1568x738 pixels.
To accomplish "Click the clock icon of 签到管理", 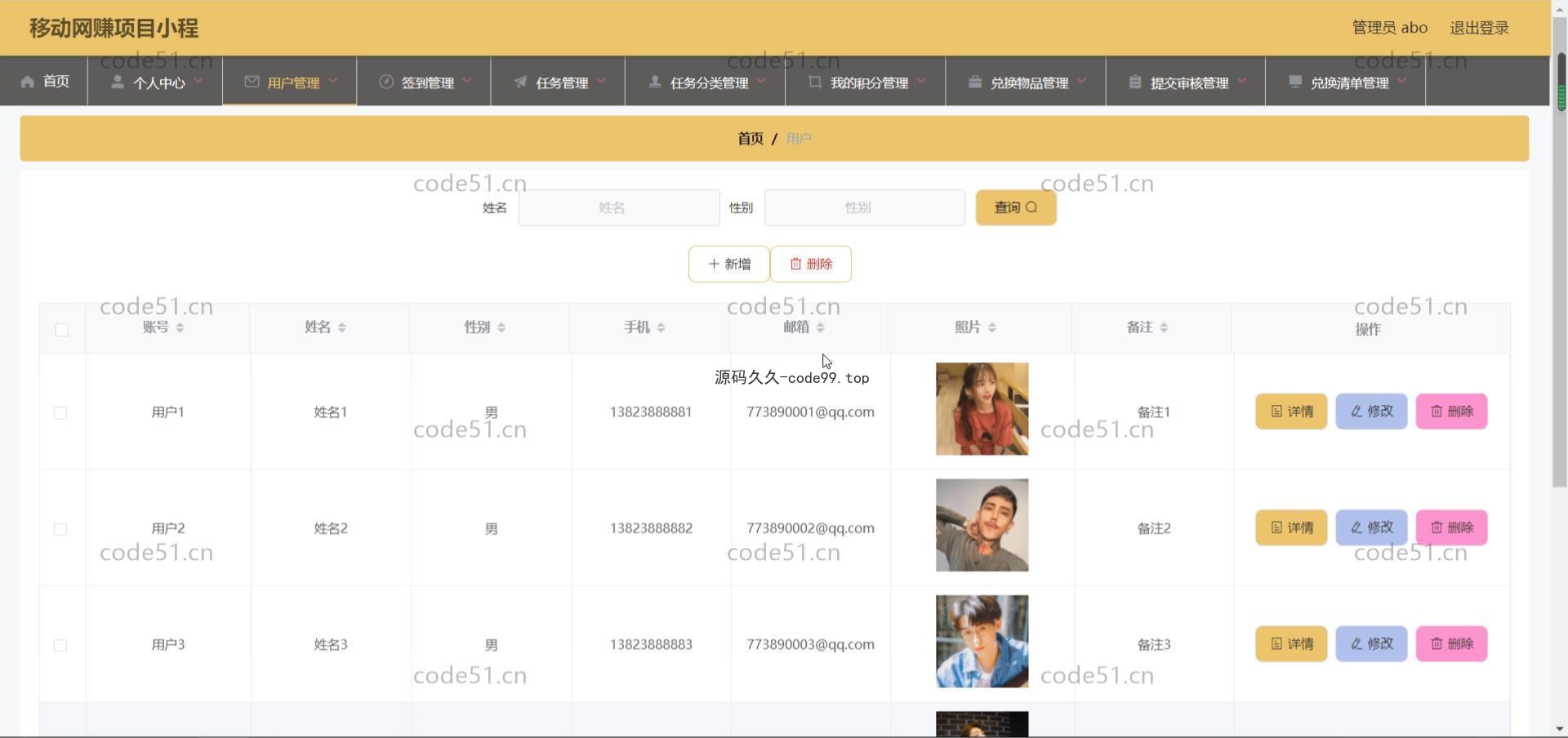I will pyautogui.click(x=386, y=82).
